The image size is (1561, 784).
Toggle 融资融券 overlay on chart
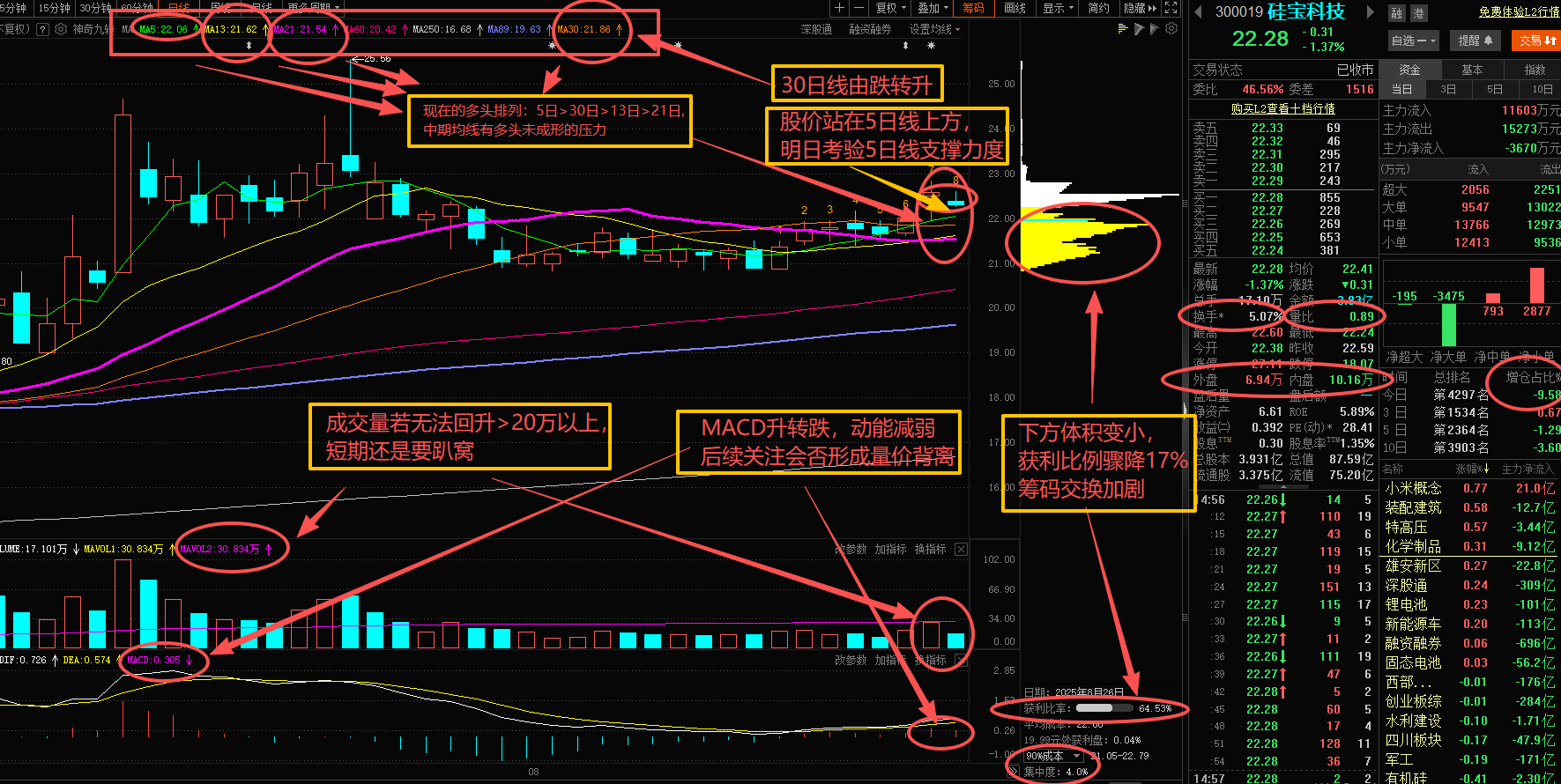pos(869,29)
